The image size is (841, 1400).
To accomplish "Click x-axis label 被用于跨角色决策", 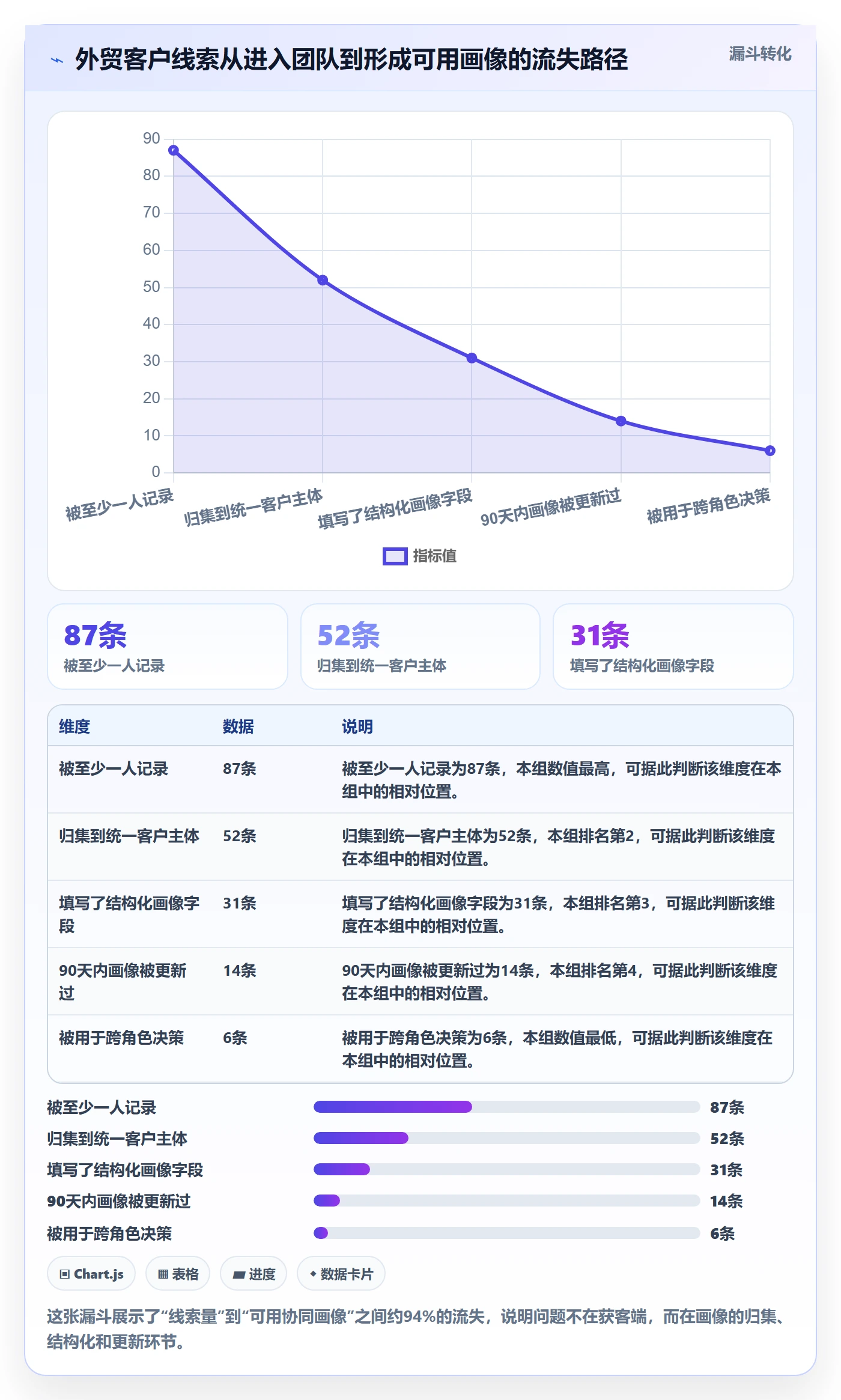I will (x=708, y=506).
